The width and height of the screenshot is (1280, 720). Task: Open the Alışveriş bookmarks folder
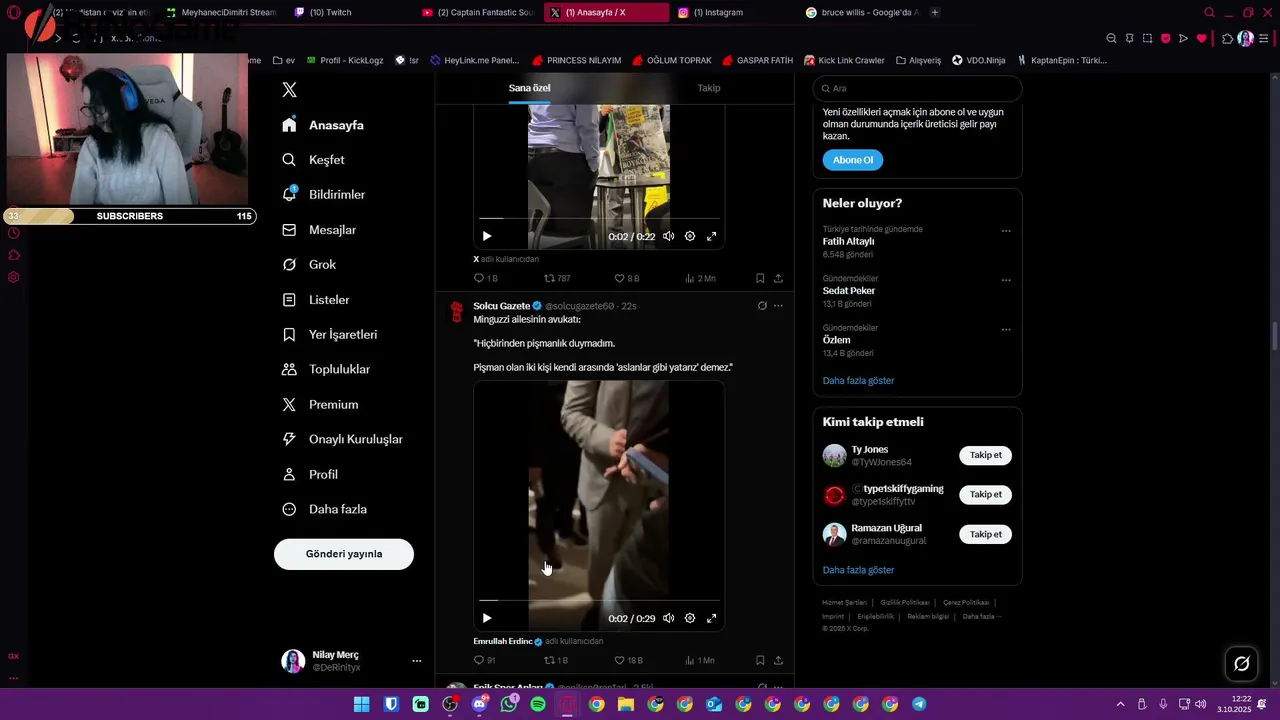click(918, 60)
